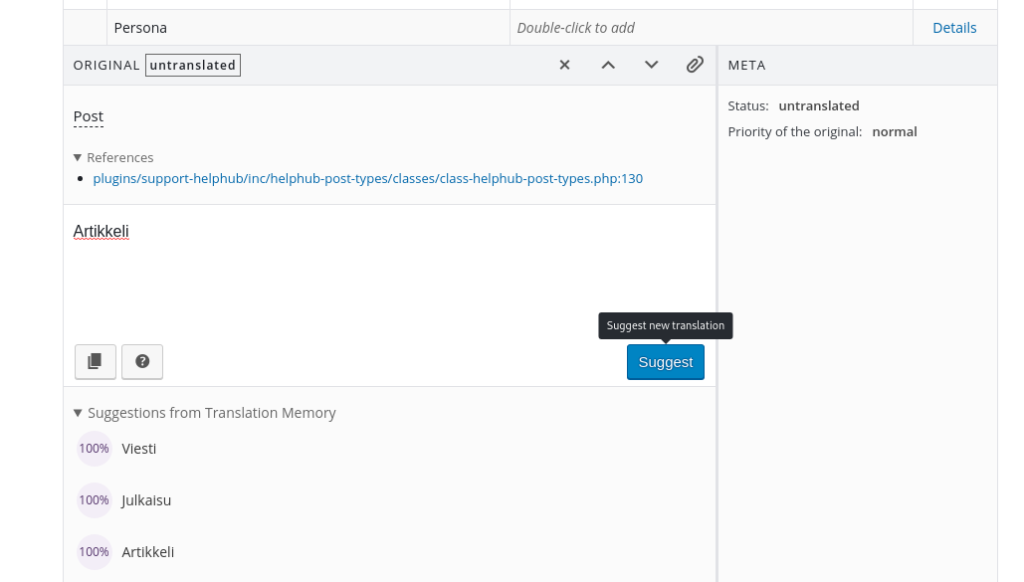This screenshot has width=1024, height=582.
Task: Close the translation editor with the X icon
Action: point(564,65)
